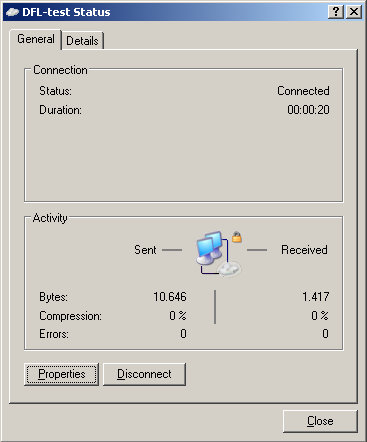
Task: Open the question mark help button
Action: pos(336,12)
